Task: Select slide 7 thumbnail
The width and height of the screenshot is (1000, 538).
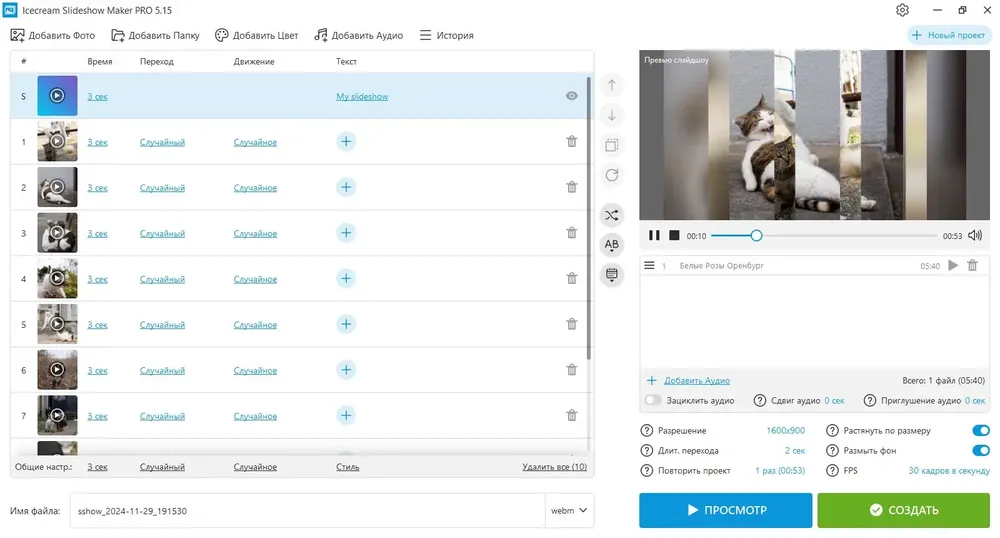Action: (x=57, y=416)
